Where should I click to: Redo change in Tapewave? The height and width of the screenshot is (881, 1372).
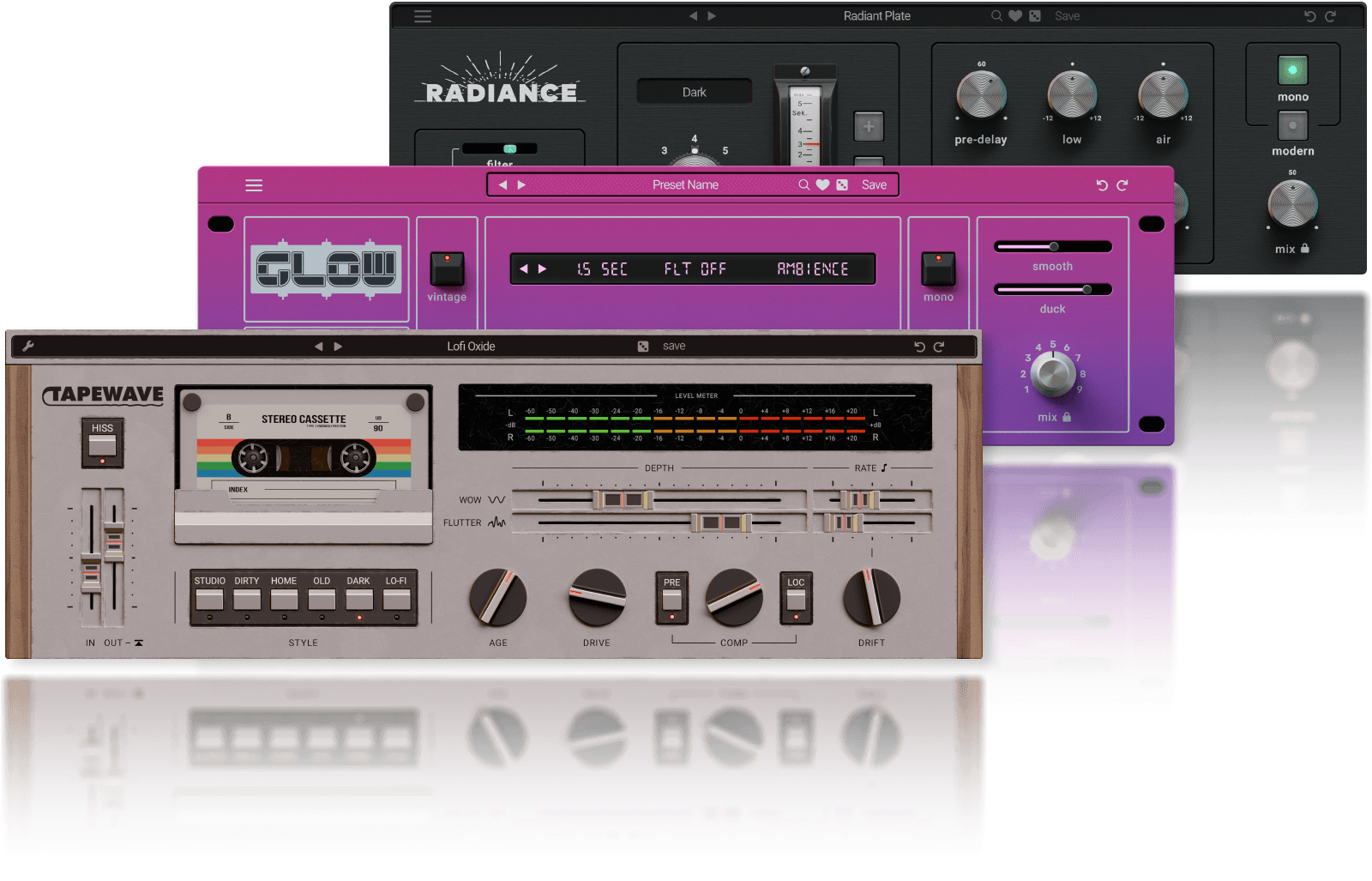point(939,347)
